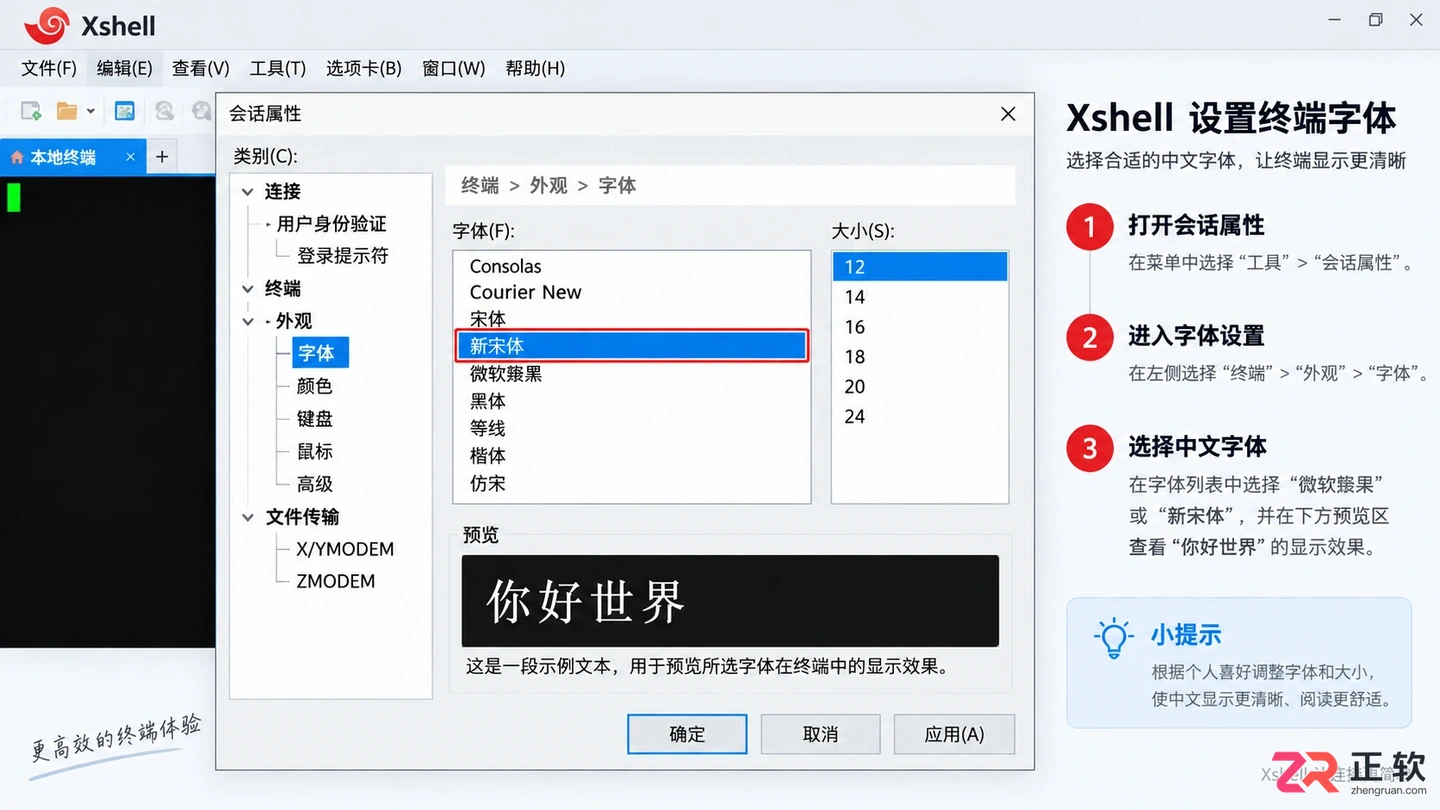This screenshot has height=810, width=1440.
Task: Select ZMODEM in the category tree
Action: (x=335, y=581)
